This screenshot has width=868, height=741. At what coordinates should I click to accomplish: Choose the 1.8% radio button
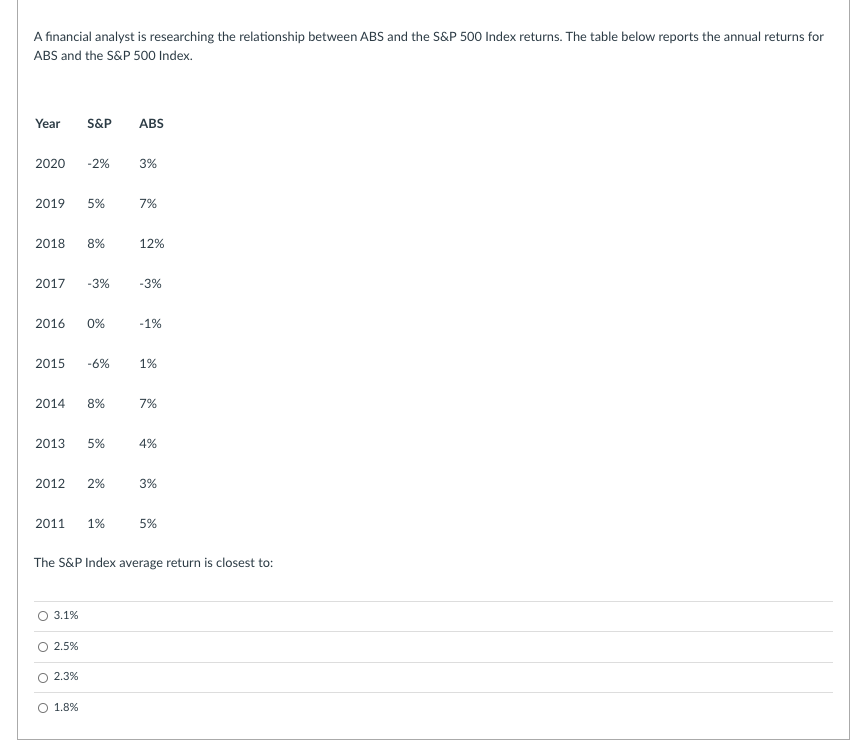[x=43, y=708]
